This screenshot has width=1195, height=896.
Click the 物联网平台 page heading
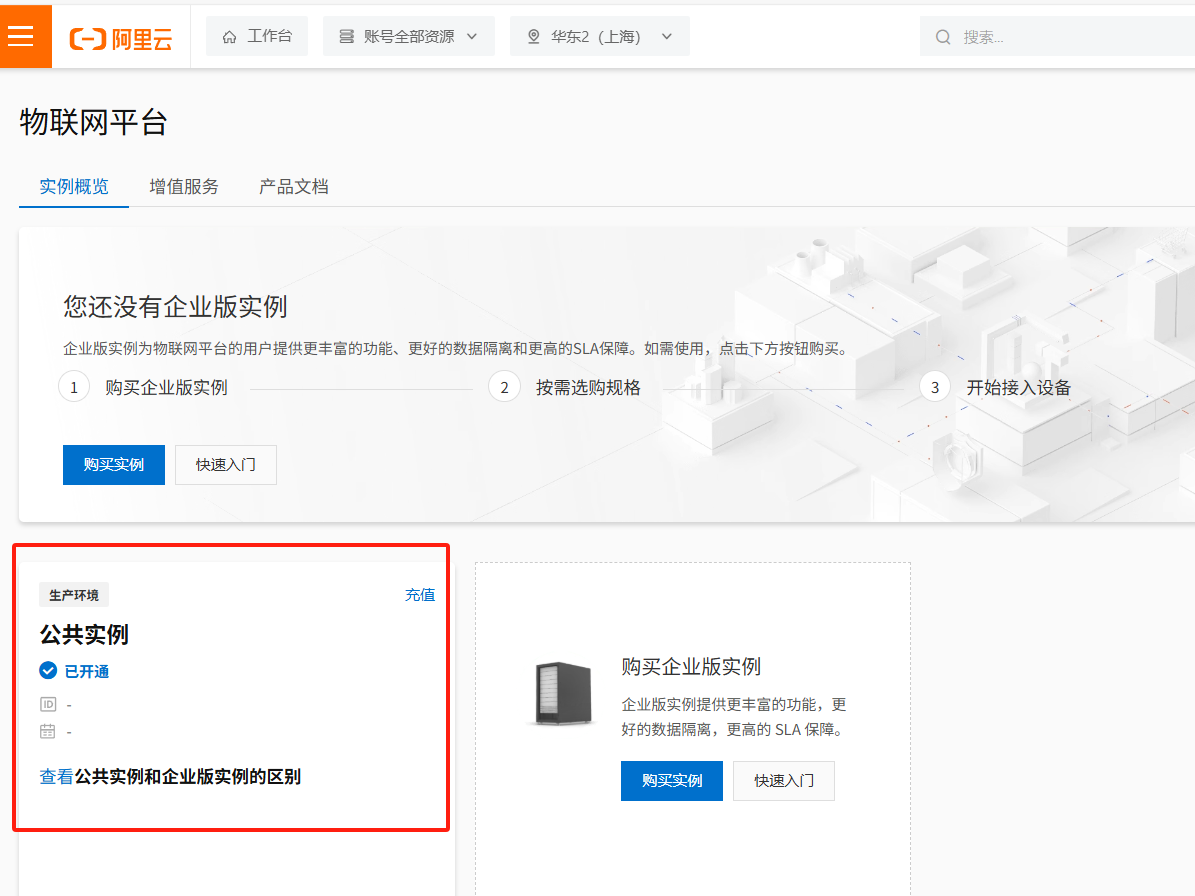pos(93,122)
